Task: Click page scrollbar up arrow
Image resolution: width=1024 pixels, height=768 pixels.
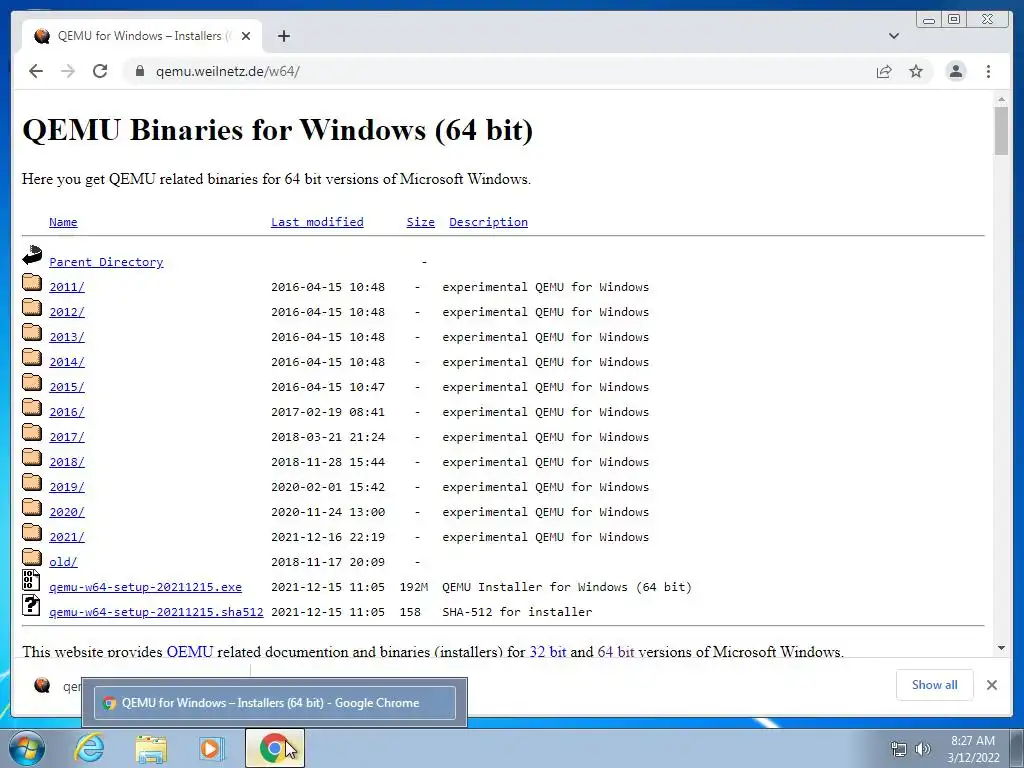Action: click(1001, 99)
